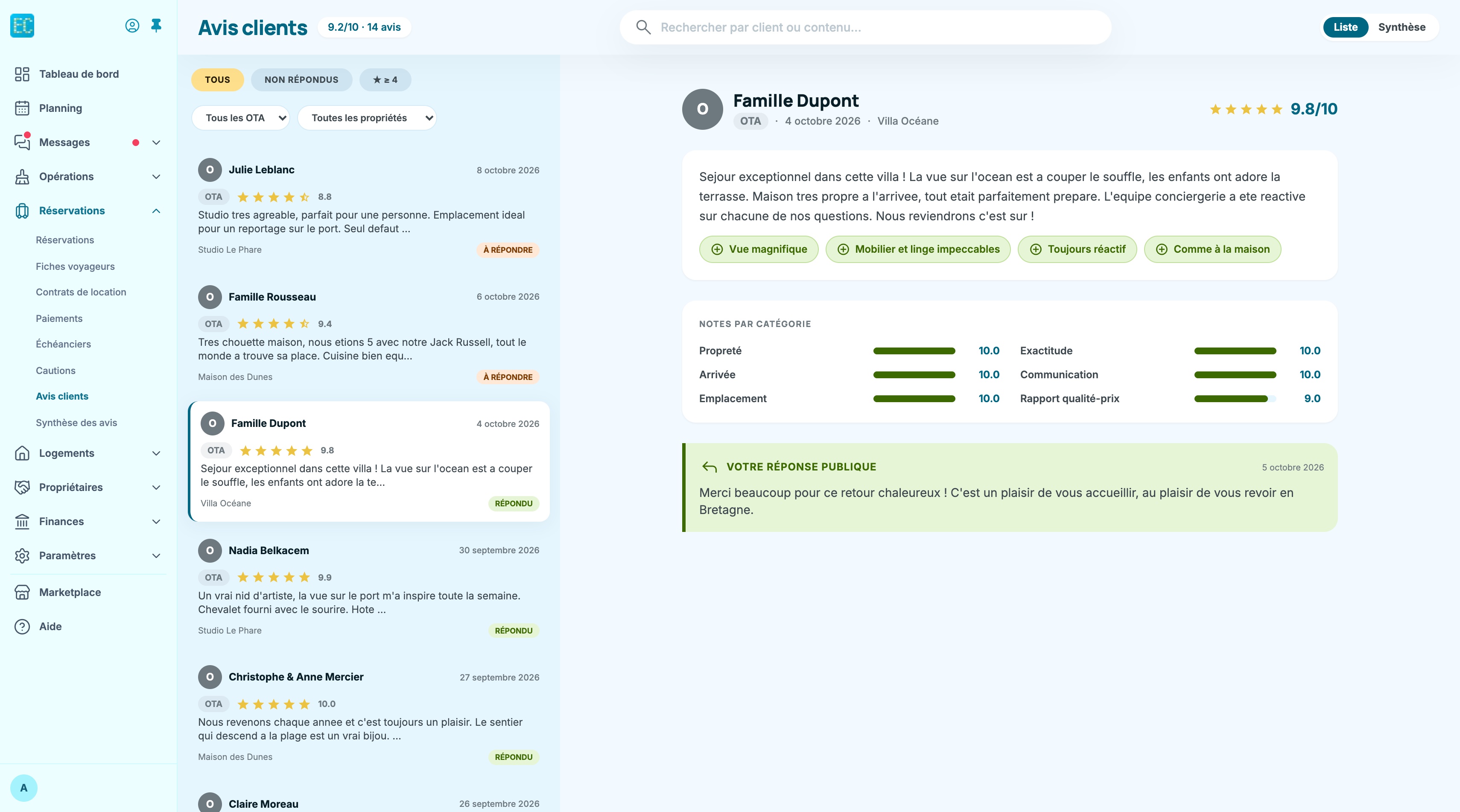Viewport: 1460px width, 812px height.
Task: Click the Réservations luggage icon
Action: [22, 211]
